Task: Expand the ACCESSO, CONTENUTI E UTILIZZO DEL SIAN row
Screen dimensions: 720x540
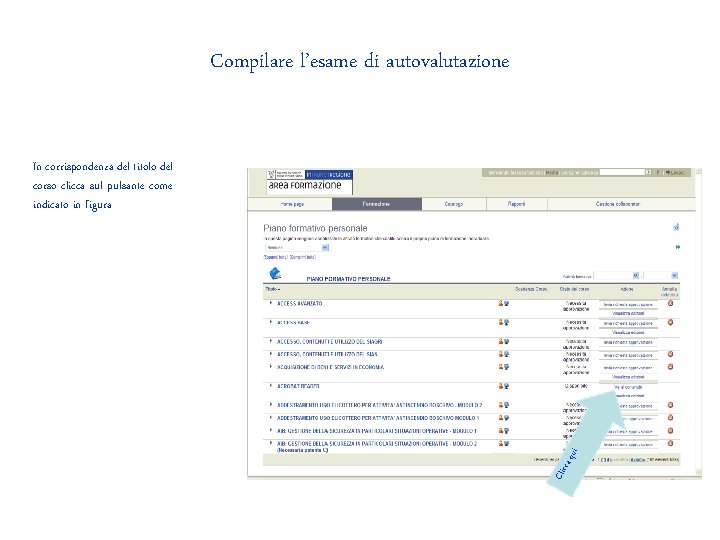Action: click(271, 354)
